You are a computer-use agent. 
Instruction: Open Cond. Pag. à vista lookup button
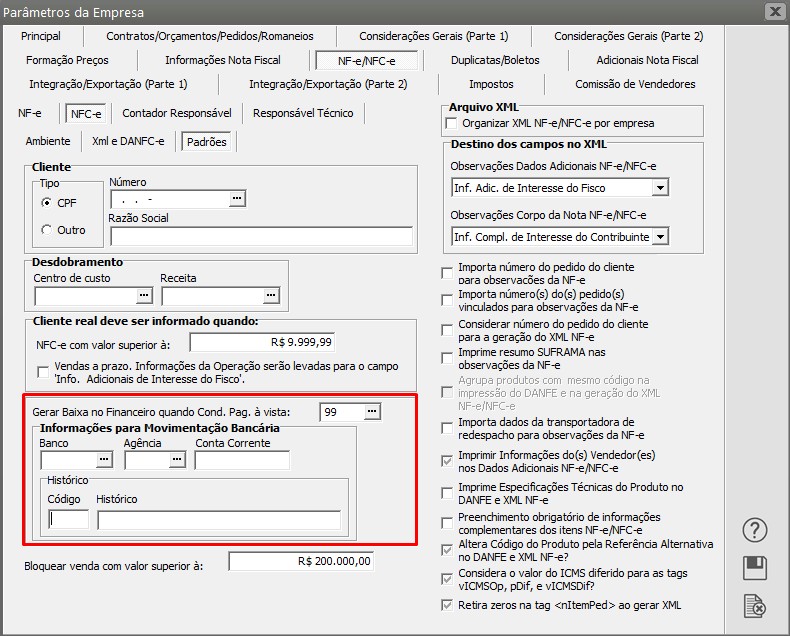coord(371,412)
